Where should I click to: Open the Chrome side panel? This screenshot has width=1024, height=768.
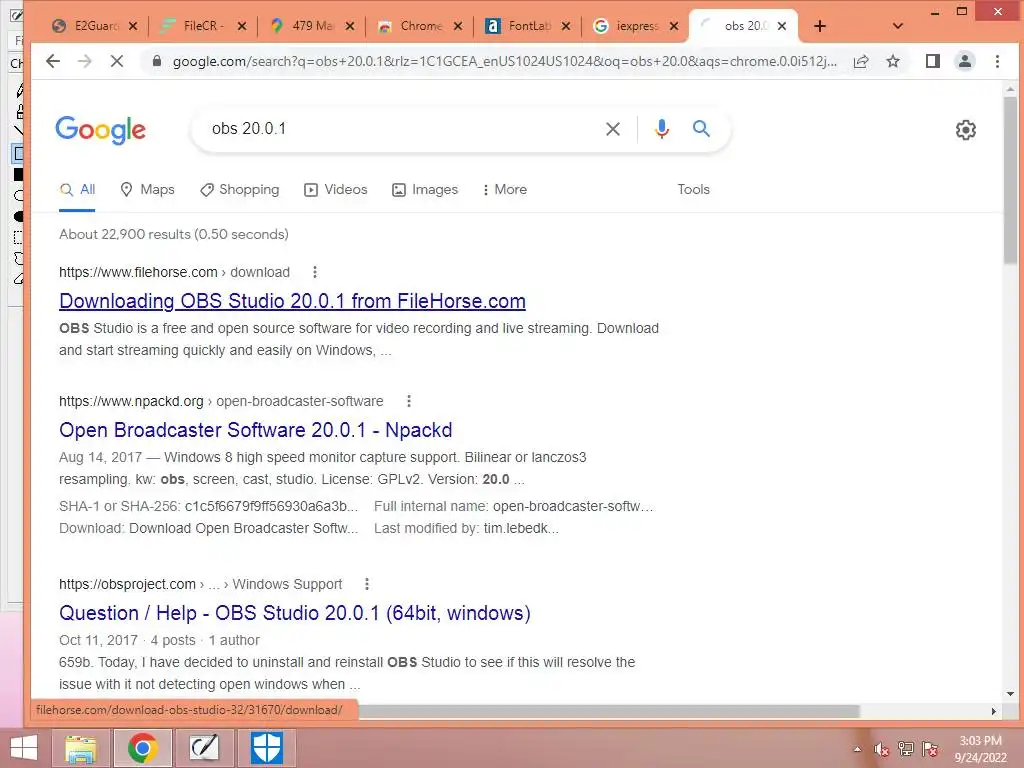[x=933, y=61]
